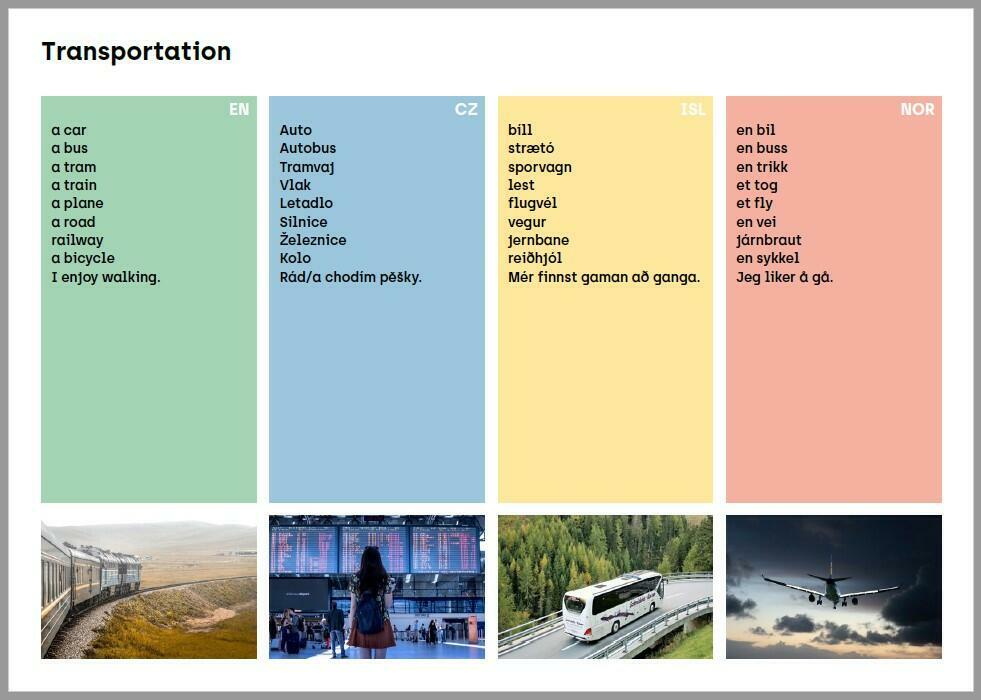Click the Czech word "Železnice"
The width and height of the screenshot is (981, 700).
[313, 240]
